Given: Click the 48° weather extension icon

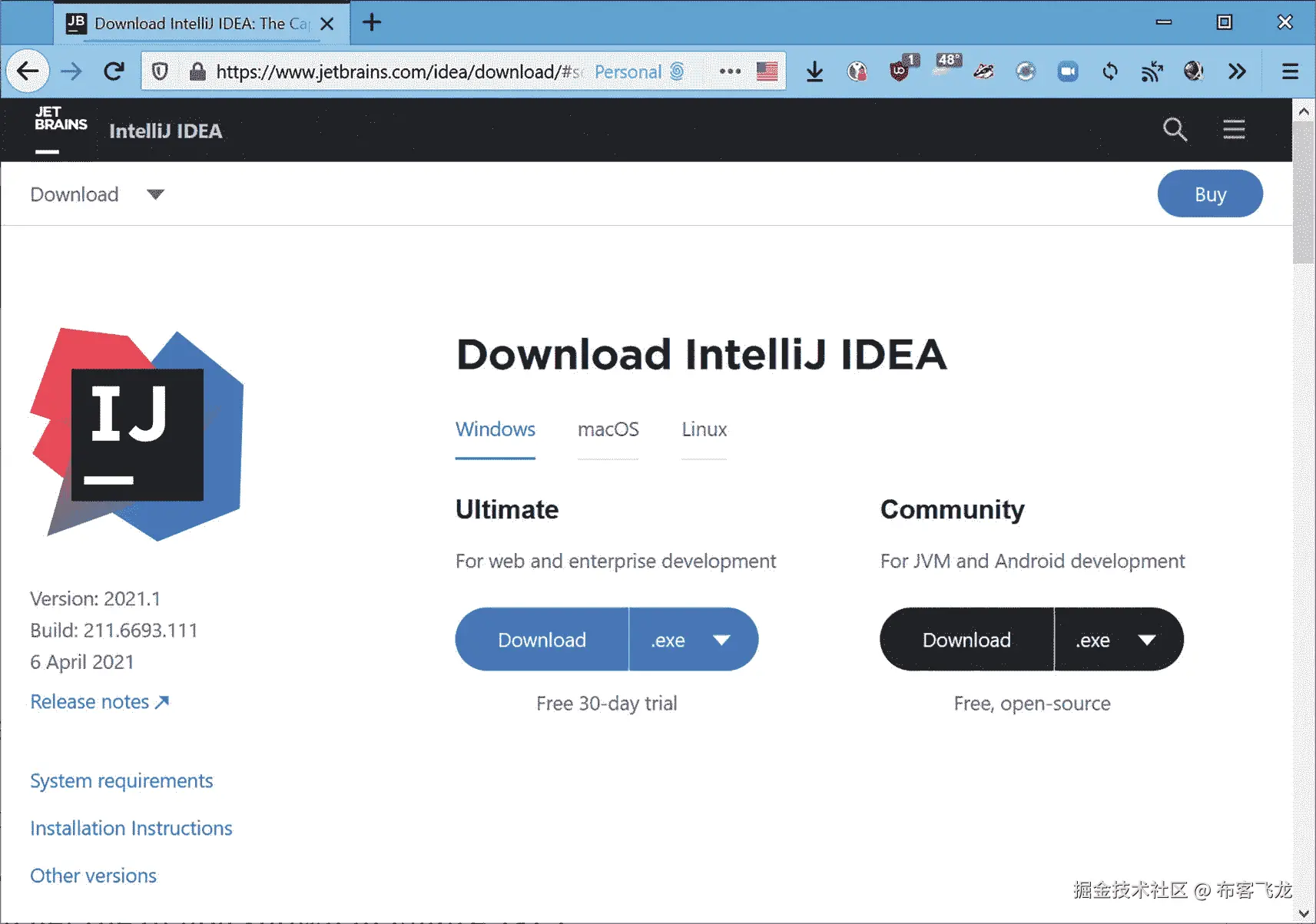Looking at the screenshot, I should pyautogui.click(x=948, y=65).
